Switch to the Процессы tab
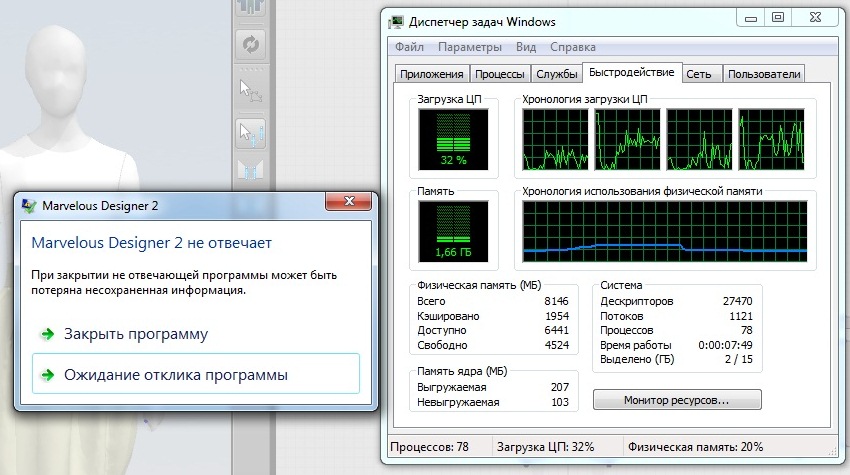 coord(500,74)
